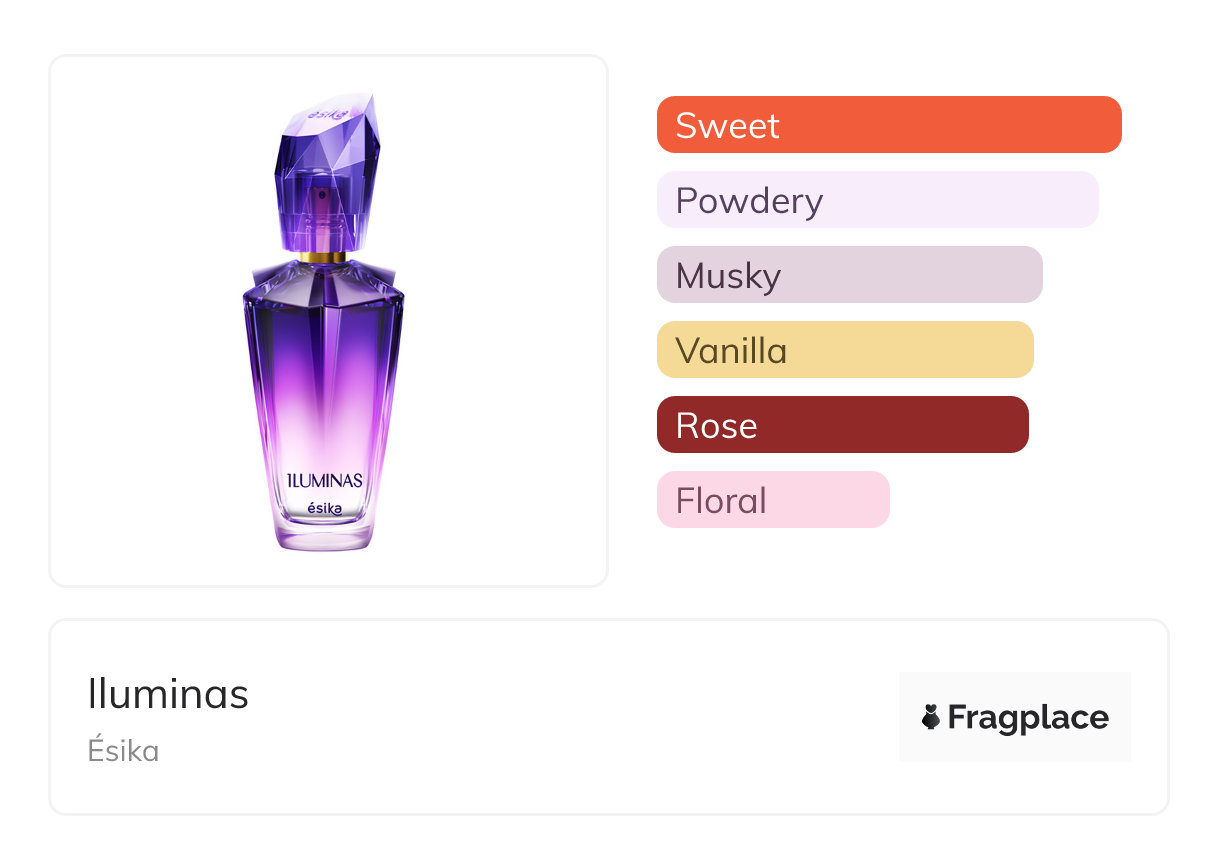Open the Ésika brand link

click(x=123, y=751)
